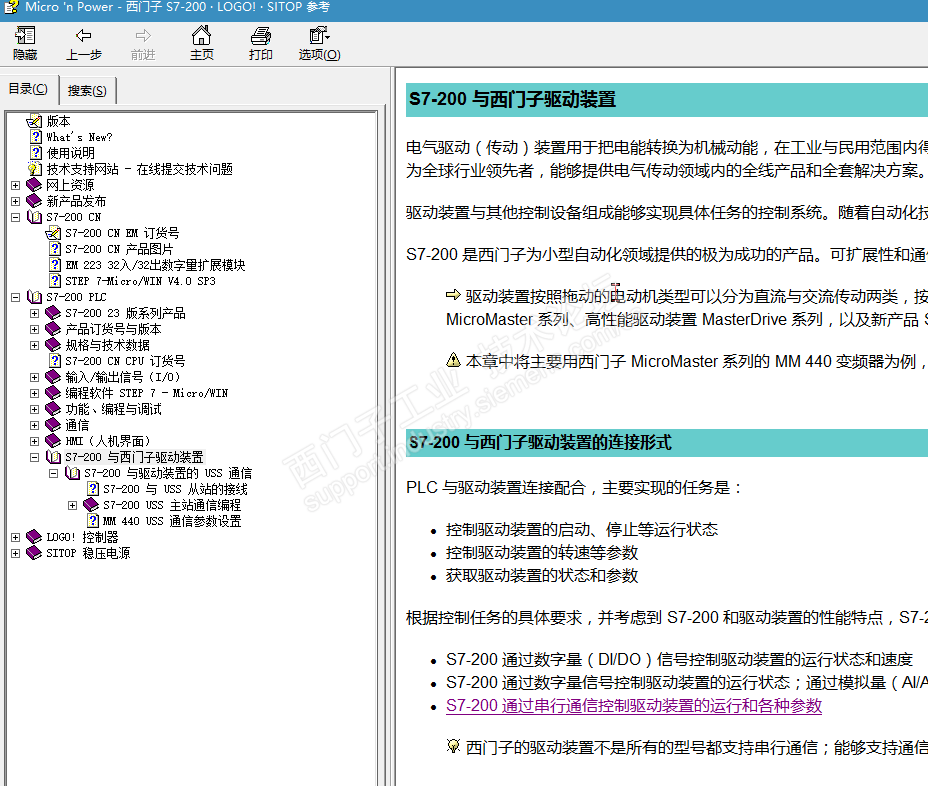Collapse the S7-200 PLC tree node
The height and width of the screenshot is (786, 928).
tap(15, 297)
